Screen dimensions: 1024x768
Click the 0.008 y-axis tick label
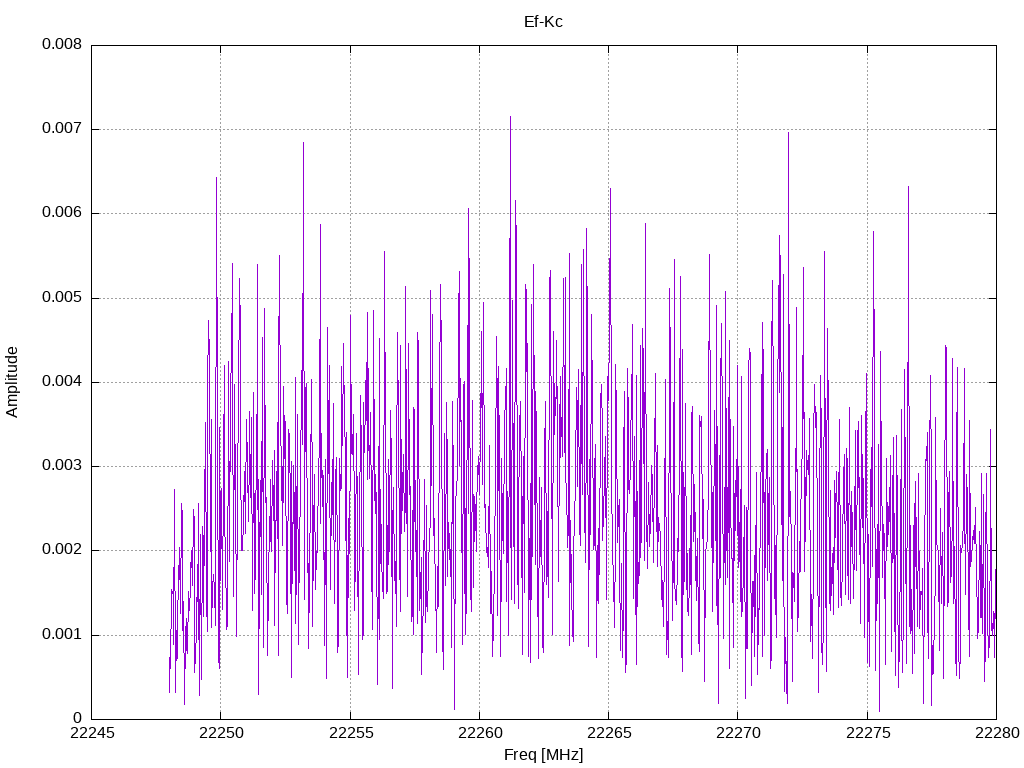pyautogui.click(x=62, y=44)
